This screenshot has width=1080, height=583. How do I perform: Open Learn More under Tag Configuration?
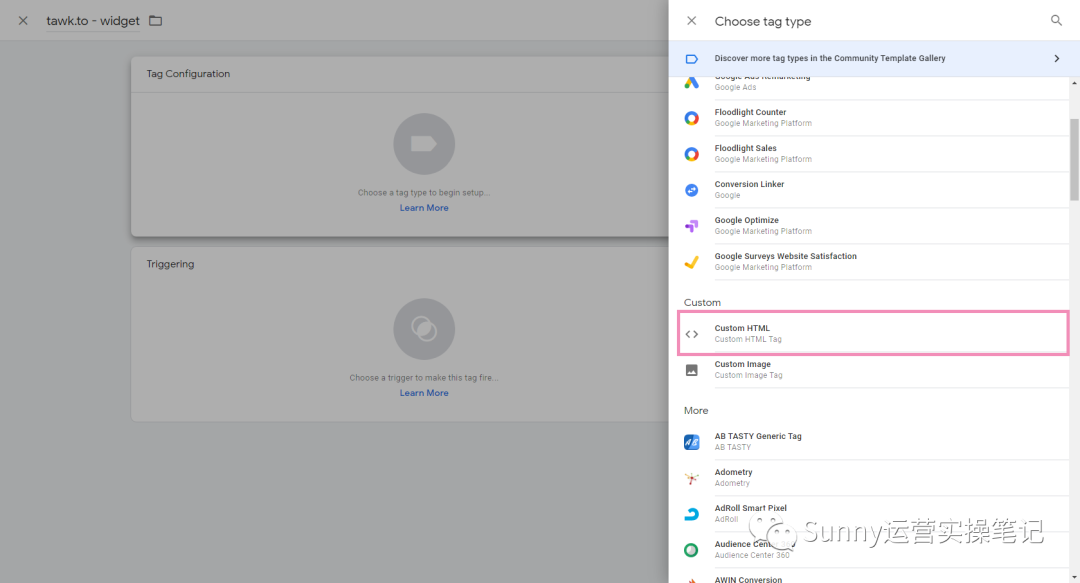(424, 208)
